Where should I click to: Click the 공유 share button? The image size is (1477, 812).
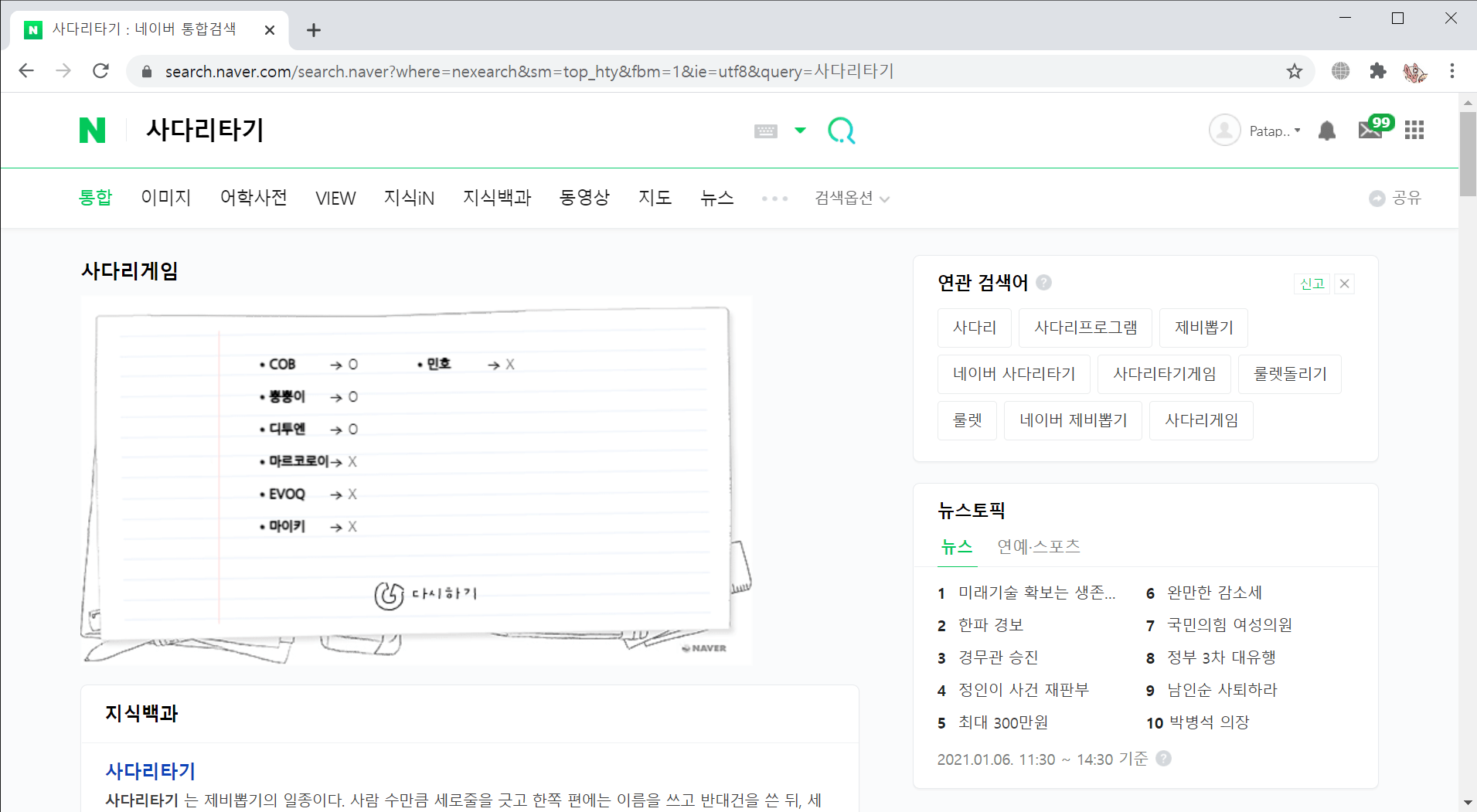tap(1395, 198)
